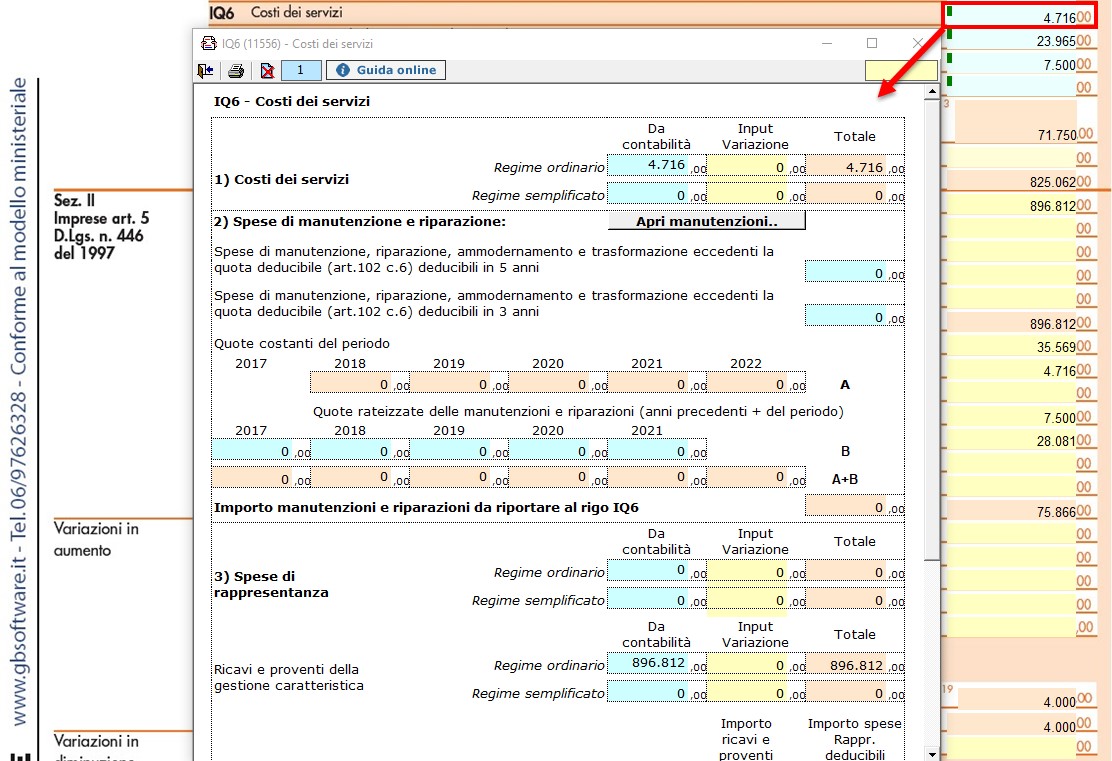Click the deducibili in 5 anni amount field

(855, 272)
